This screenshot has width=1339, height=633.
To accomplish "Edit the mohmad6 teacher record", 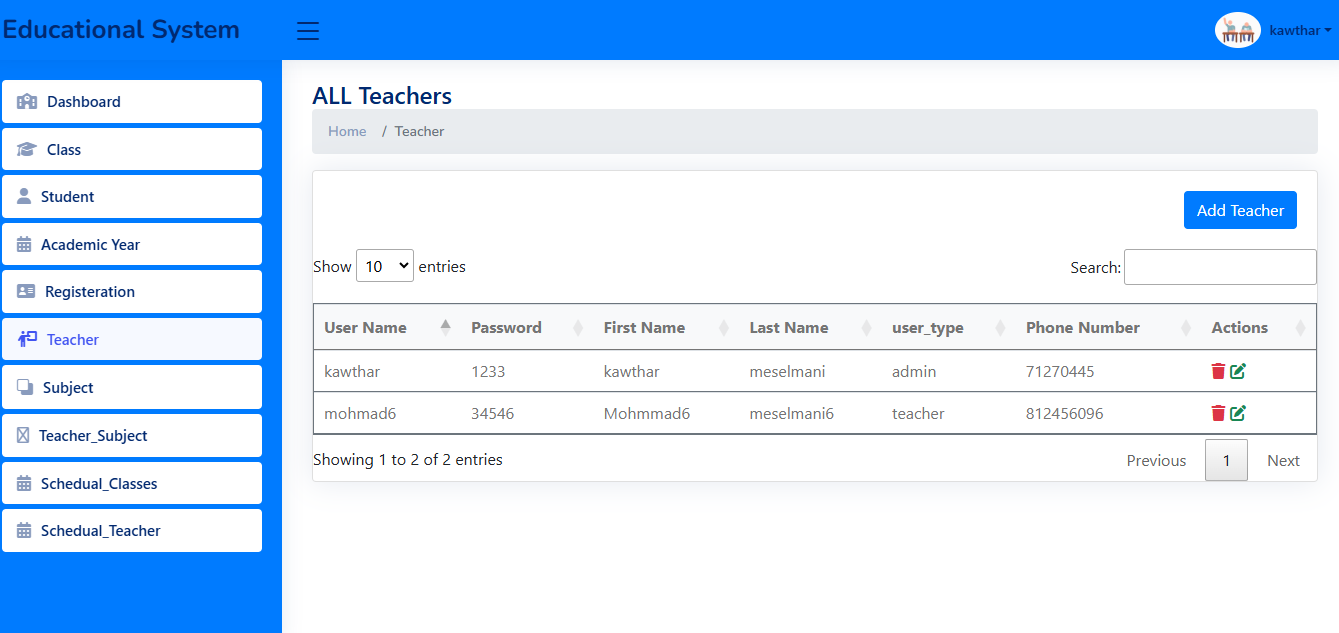I will [1238, 413].
